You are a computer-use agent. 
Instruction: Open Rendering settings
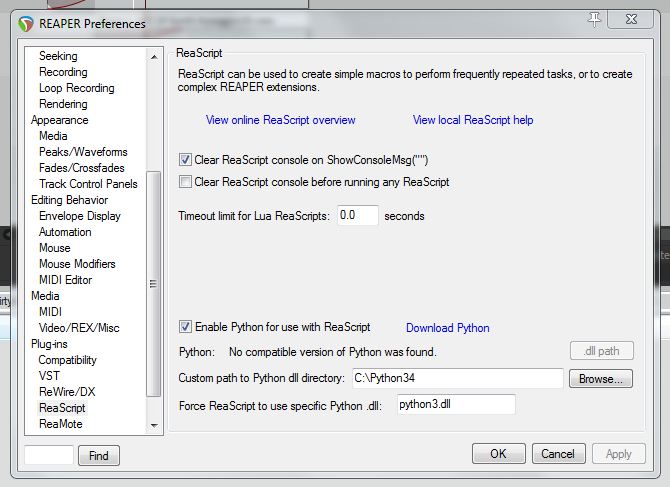[x=63, y=104]
